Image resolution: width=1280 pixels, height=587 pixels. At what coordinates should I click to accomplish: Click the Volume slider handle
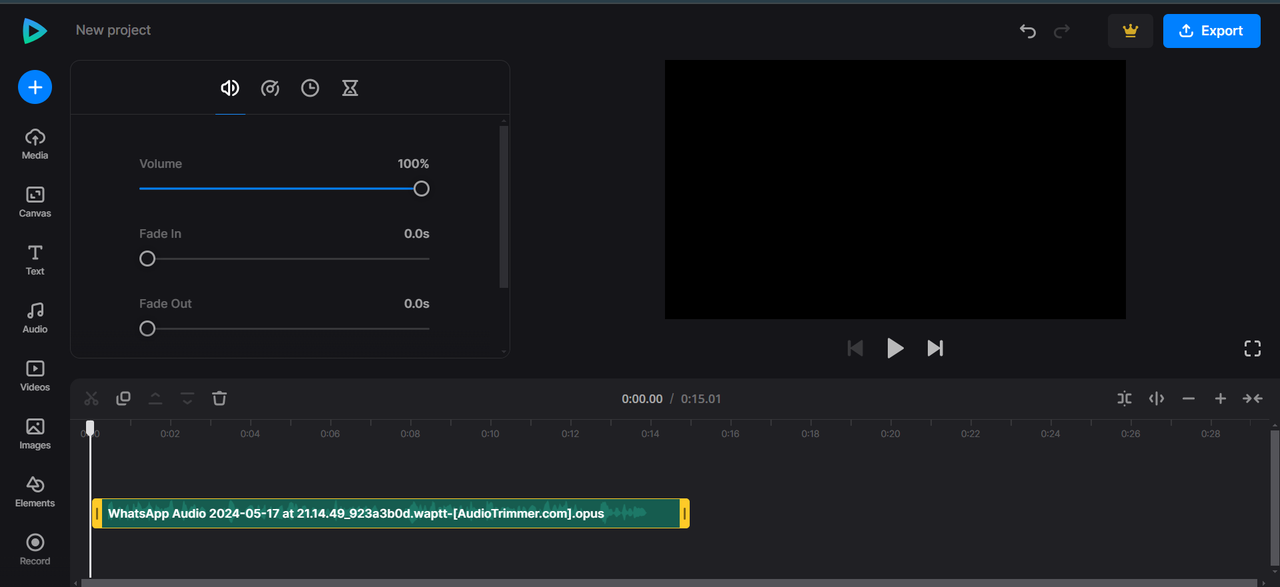tap(421, 188)
